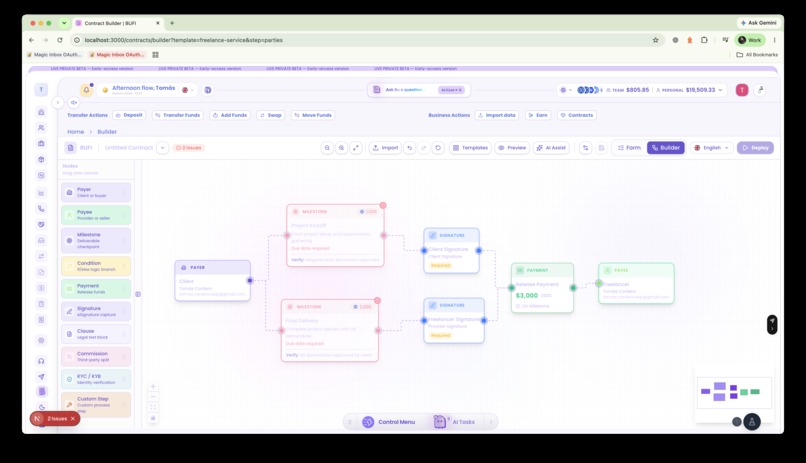Redo the last action
The height and width of the screenshot is (463, 806).
point(424,147)
